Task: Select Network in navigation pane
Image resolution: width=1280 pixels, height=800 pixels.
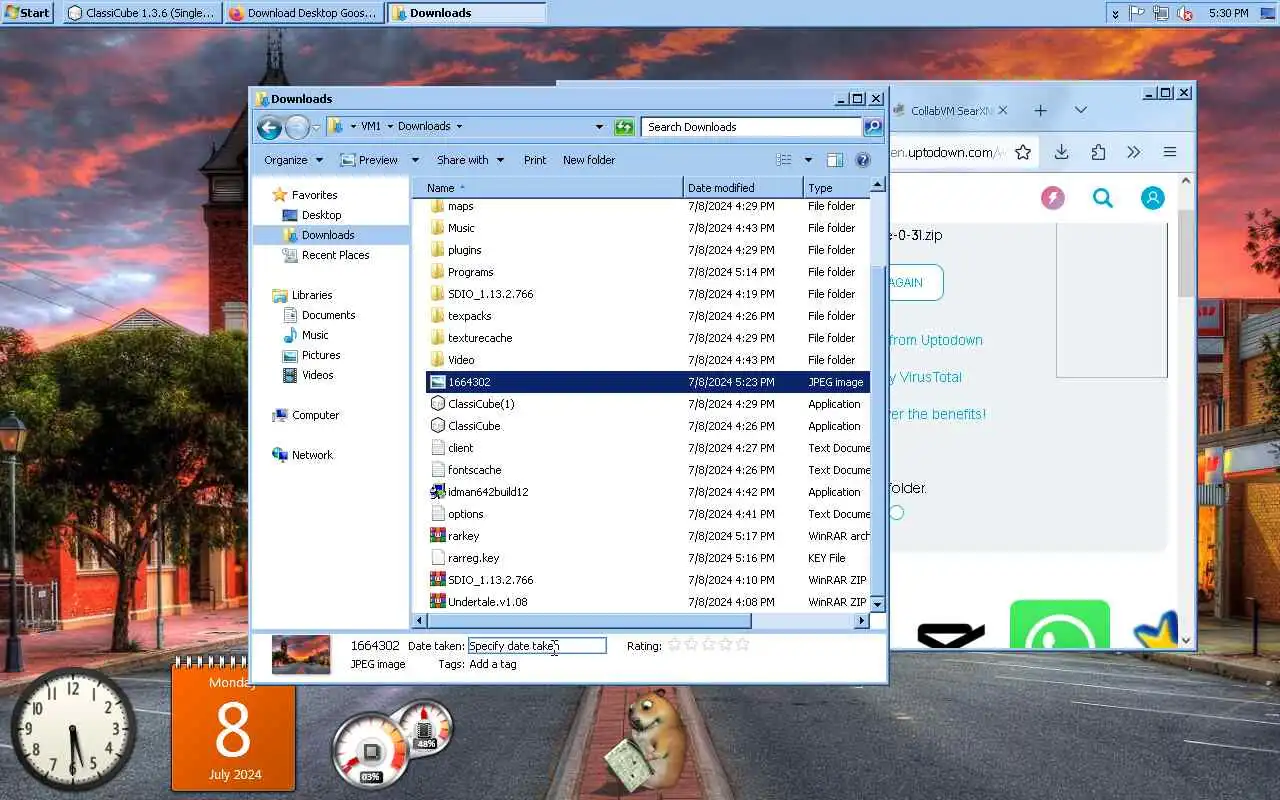Action: pyautogui.click(x=312, y=455)
